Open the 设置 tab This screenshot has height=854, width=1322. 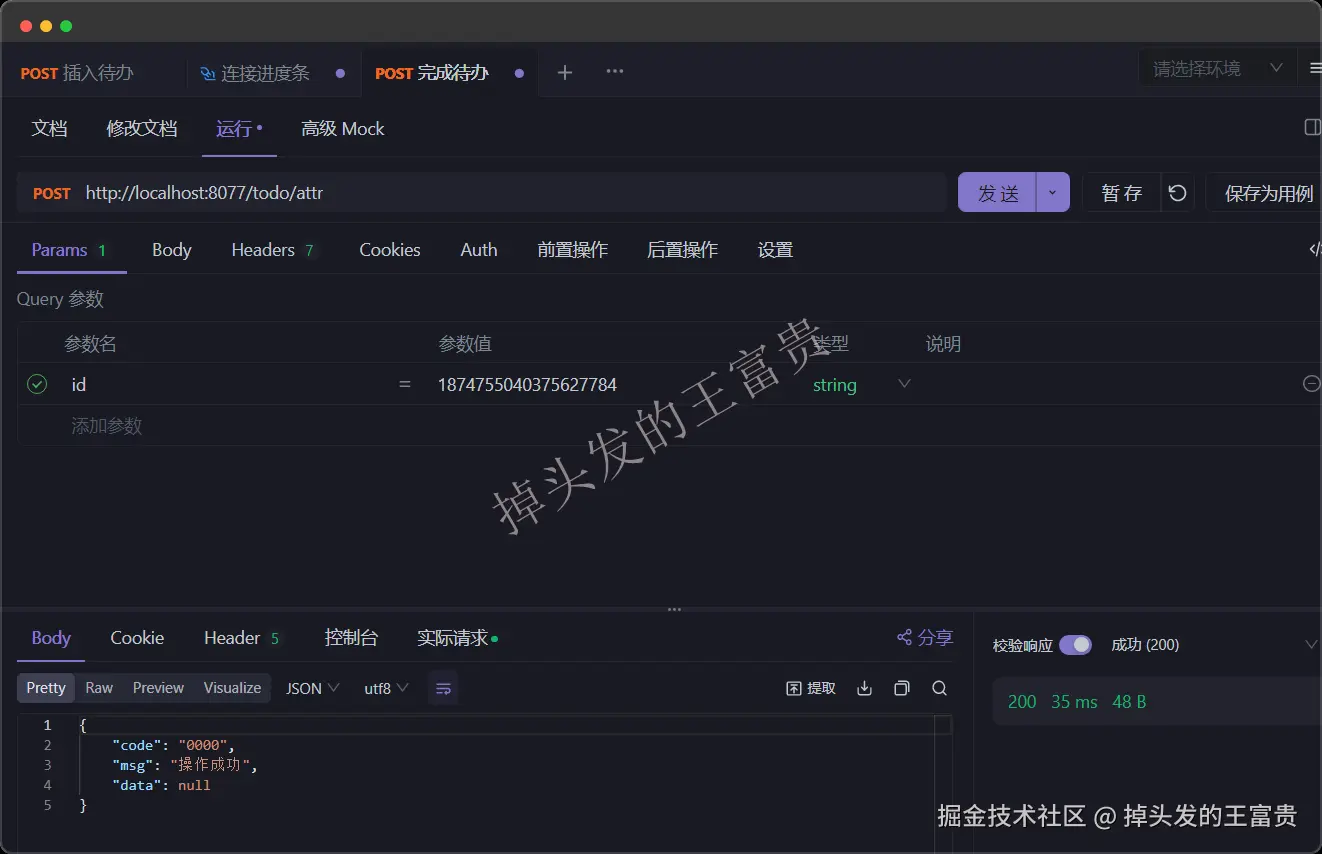click(775, 250)
